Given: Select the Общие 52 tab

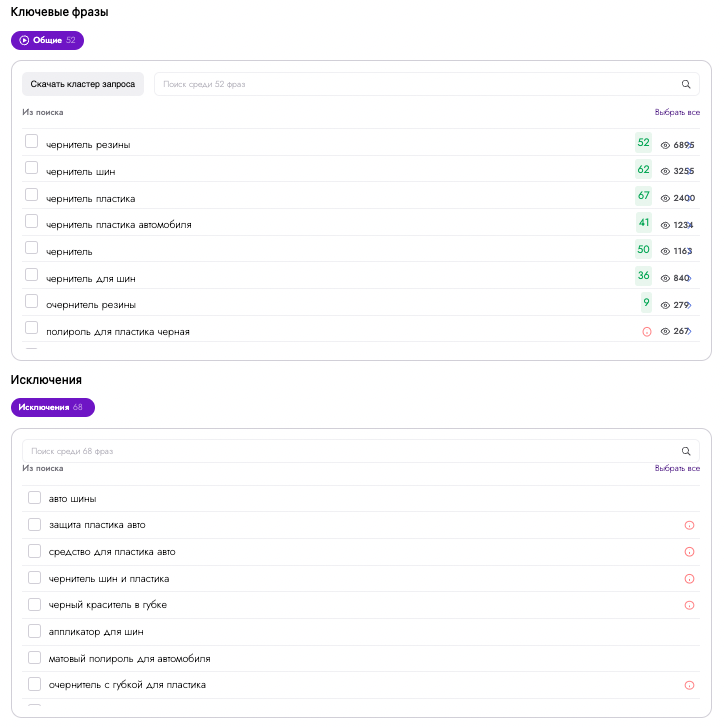Looking at the screenshot, I should (47, 40).
